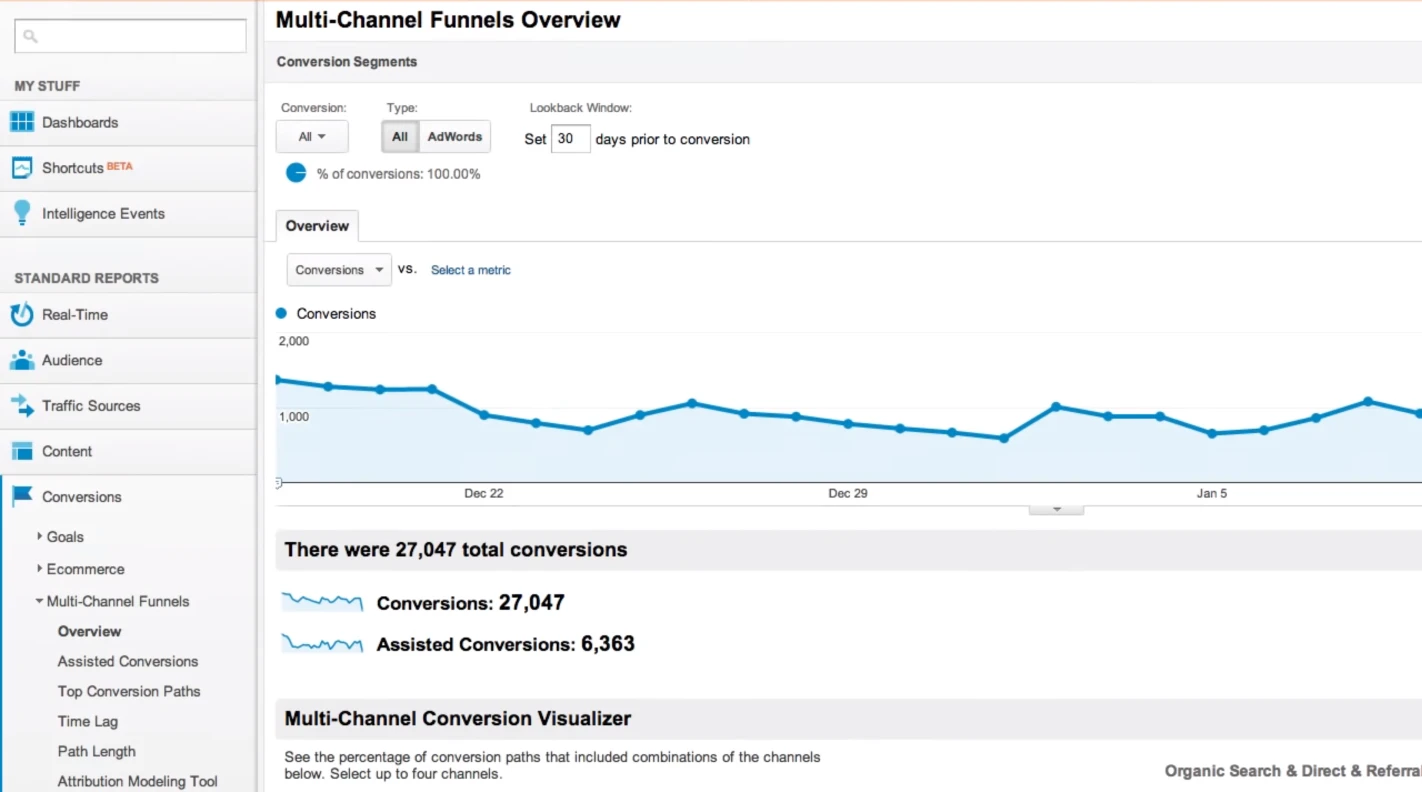Expand the Goals tree item

(66, 537)
